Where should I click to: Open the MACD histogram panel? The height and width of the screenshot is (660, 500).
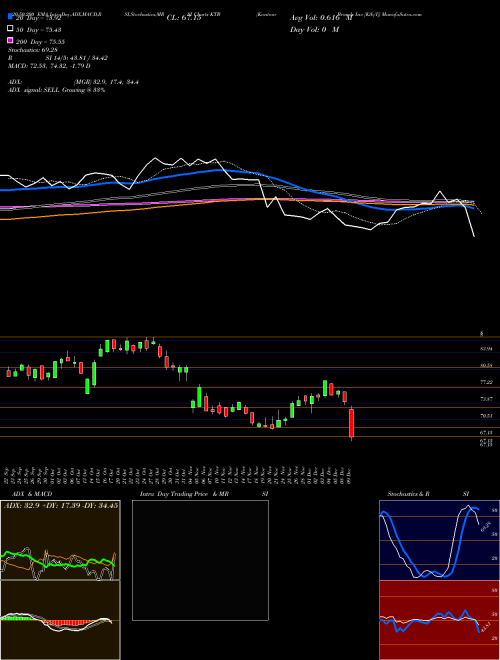pyautogui.click(x=60, y=620)
